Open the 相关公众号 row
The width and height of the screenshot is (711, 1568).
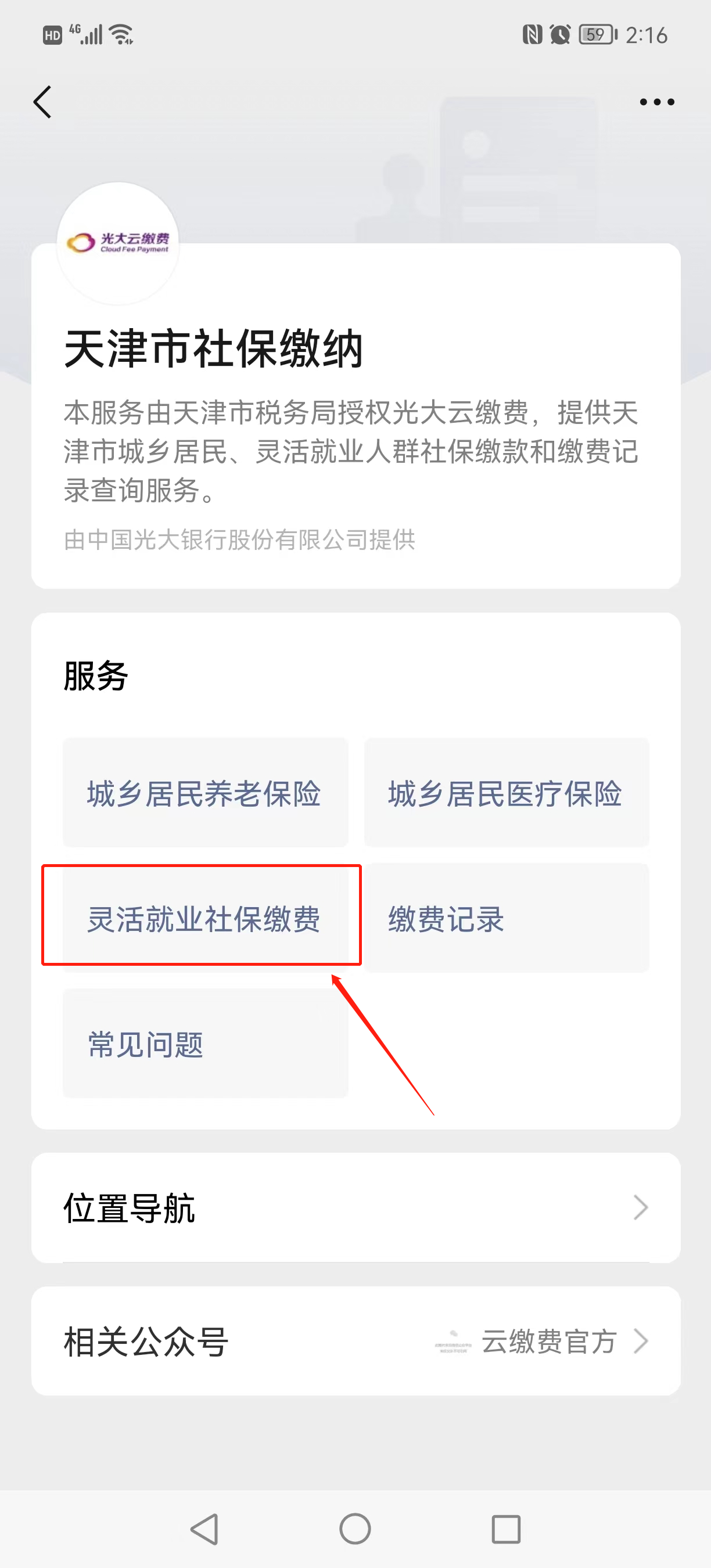coord(355,1341)
